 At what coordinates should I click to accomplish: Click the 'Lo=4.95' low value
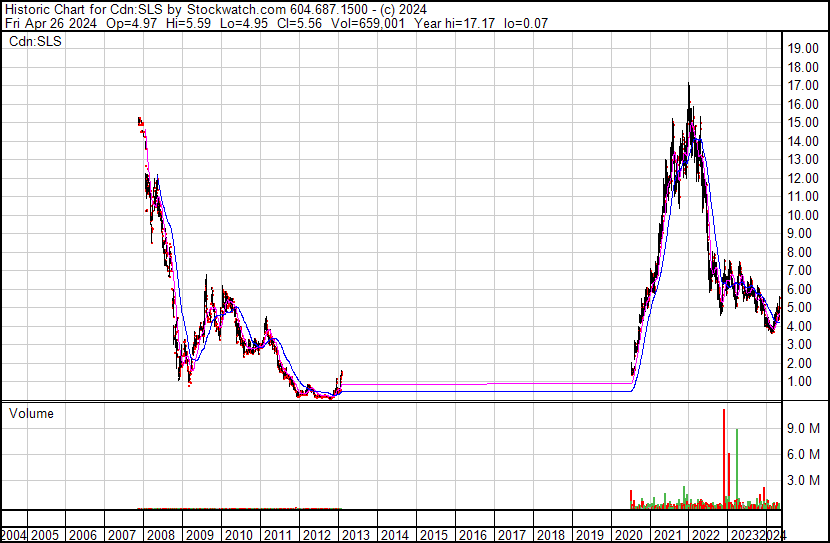click(x=244, y=23)
